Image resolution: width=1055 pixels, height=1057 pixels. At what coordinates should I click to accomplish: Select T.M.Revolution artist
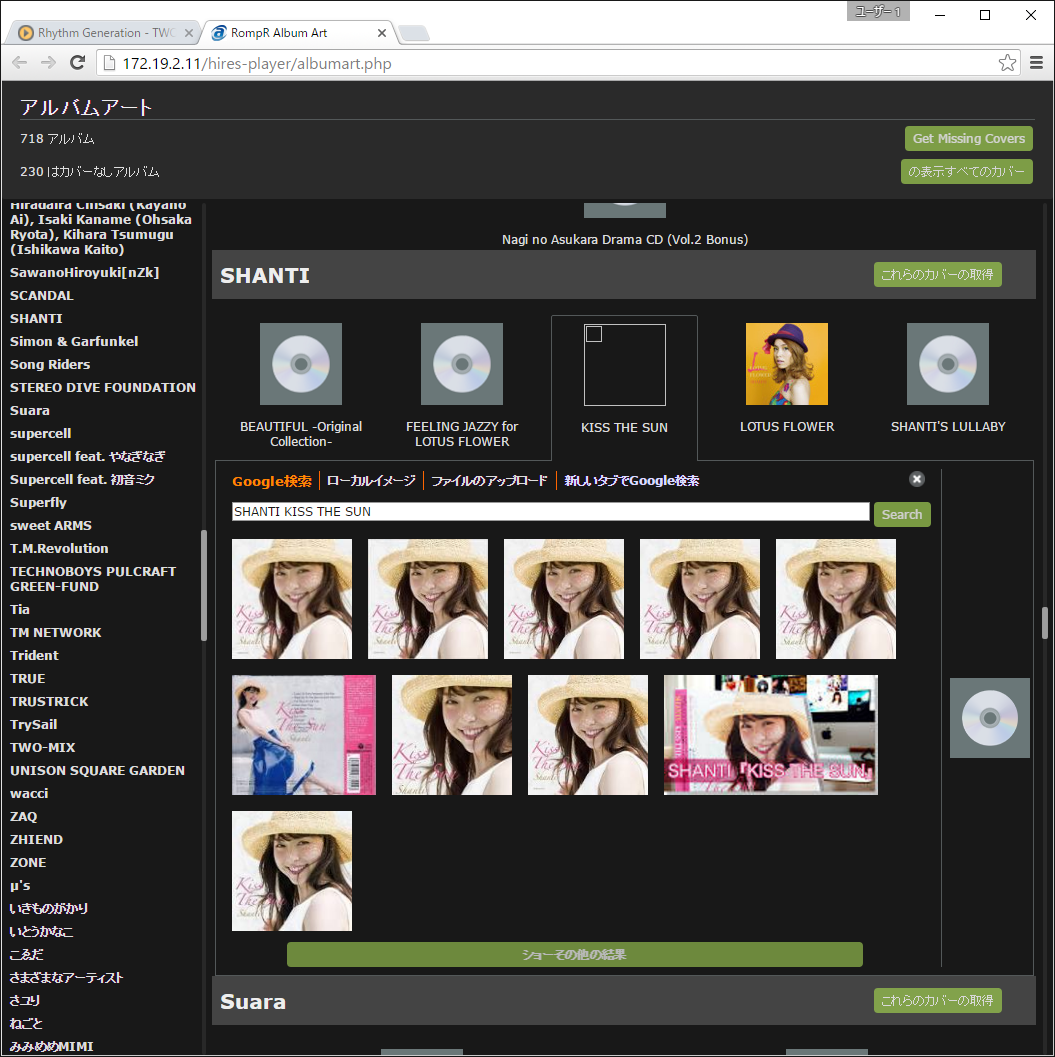pos(59,548)
